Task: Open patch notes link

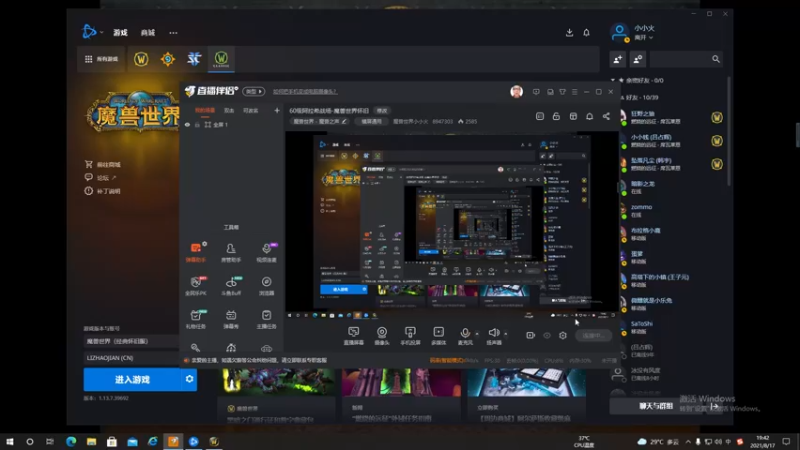Action: point(103,191)
